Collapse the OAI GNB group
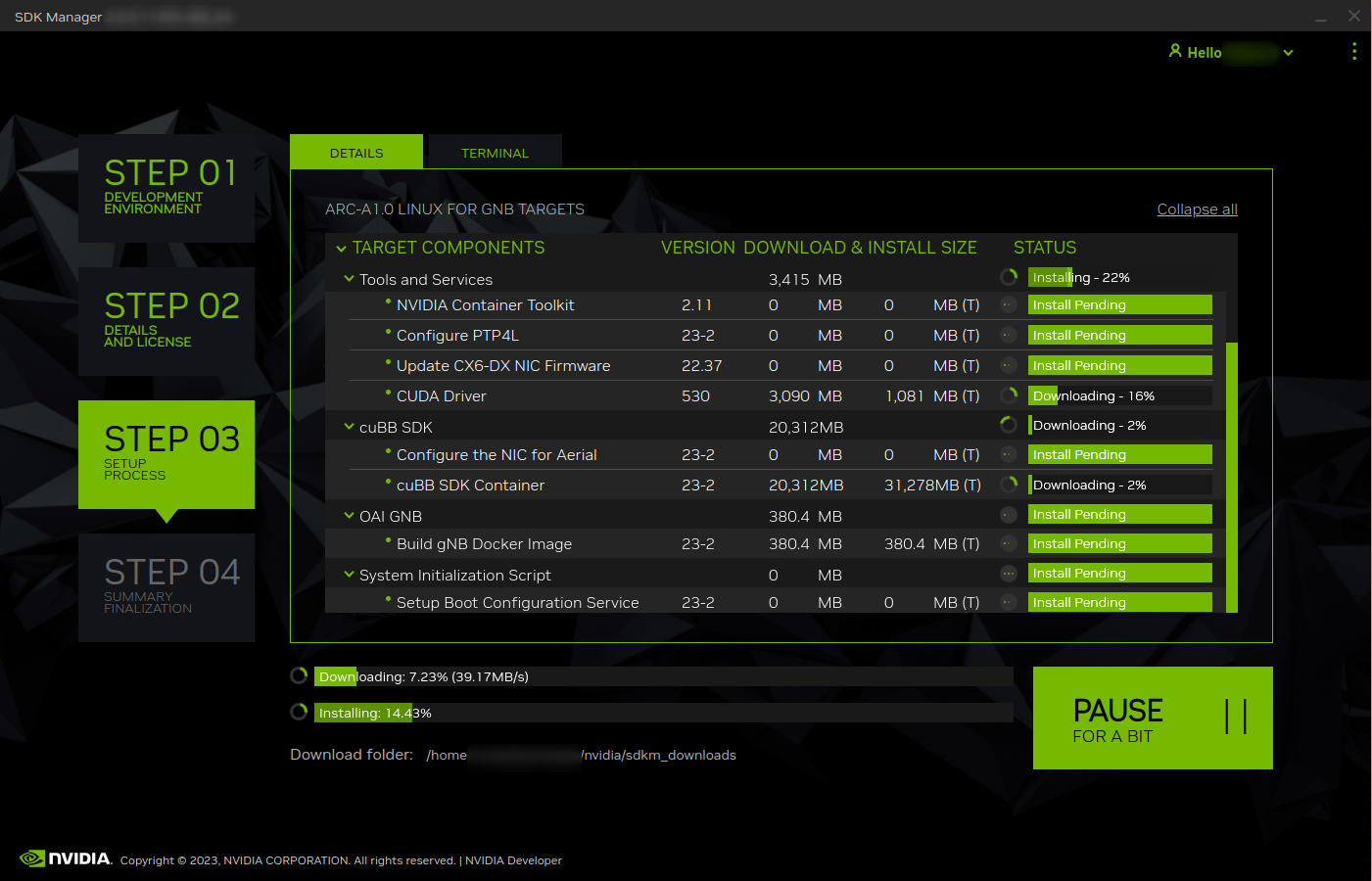 click(349, 516)
